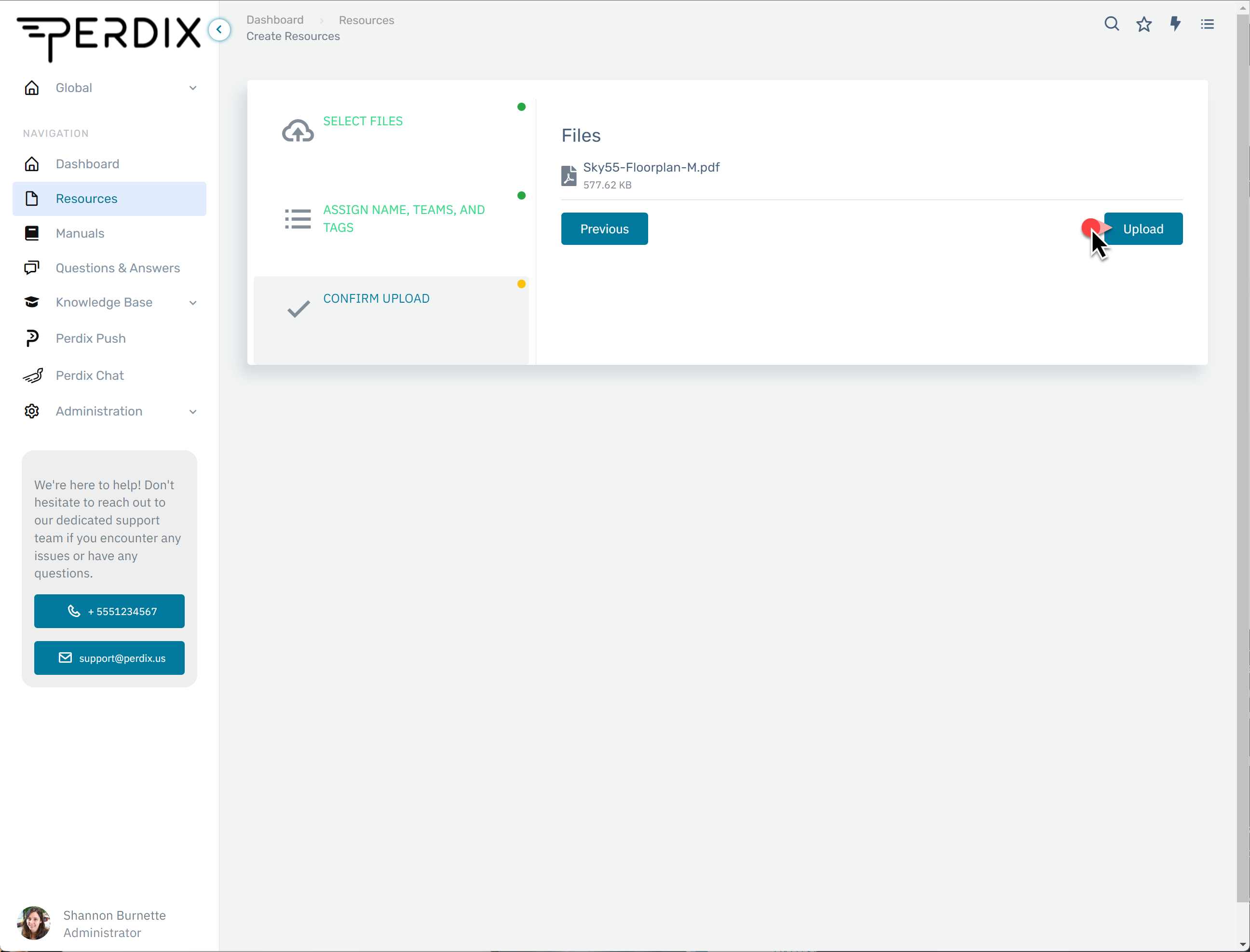The height and width of the screenshot is (952, 1250).
Task: Click the 577.62 KB file size
Action: coord(607,185)
